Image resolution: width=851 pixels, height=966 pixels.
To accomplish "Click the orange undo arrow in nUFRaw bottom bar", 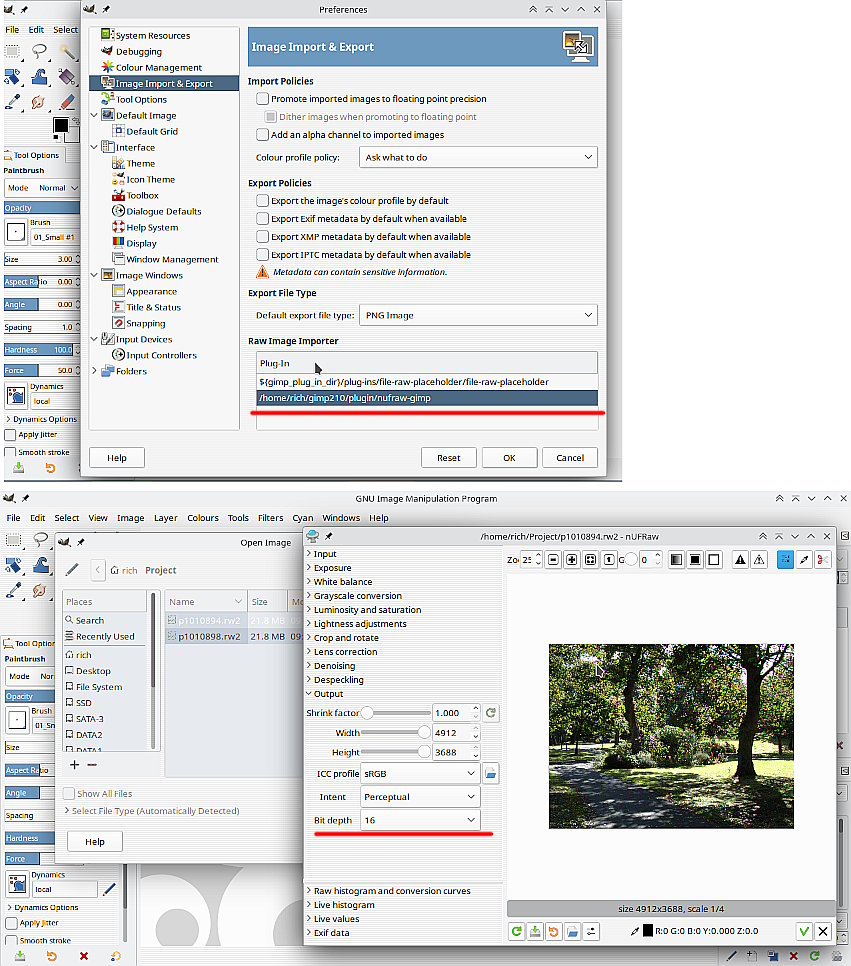I will [x=553, y=932].
